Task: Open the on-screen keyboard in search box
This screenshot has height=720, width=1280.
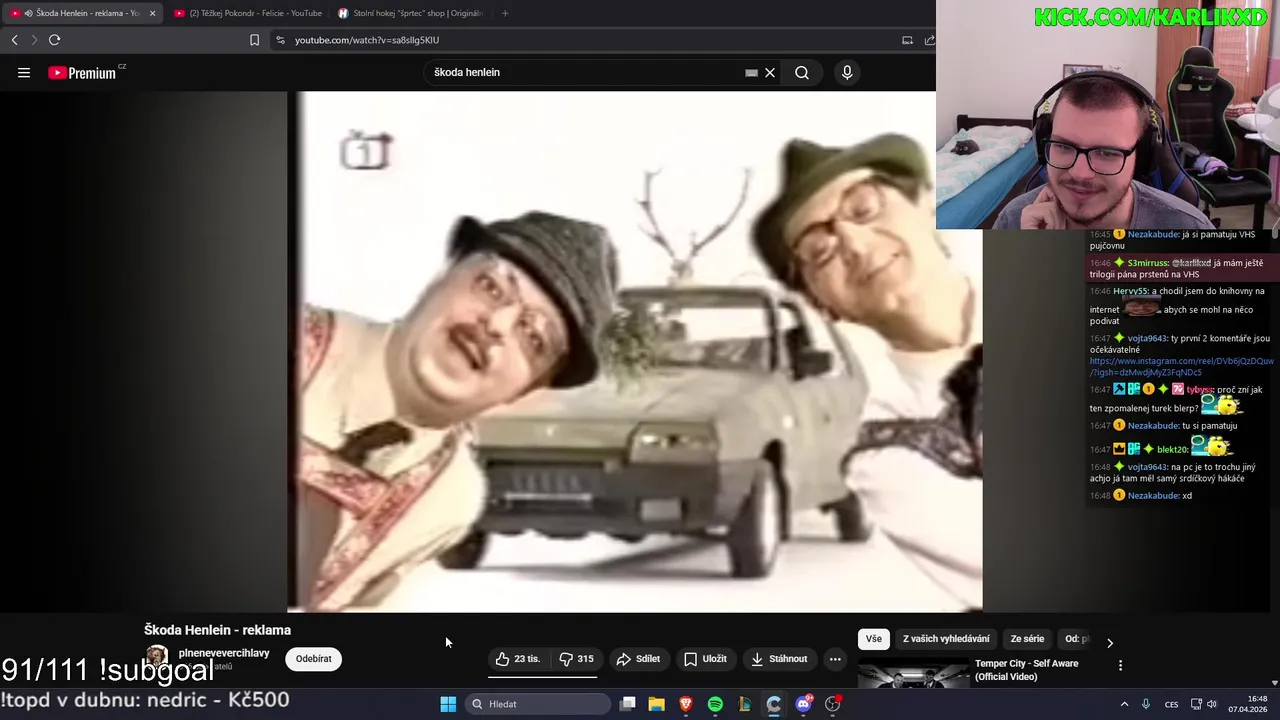Action: (751, 72)
